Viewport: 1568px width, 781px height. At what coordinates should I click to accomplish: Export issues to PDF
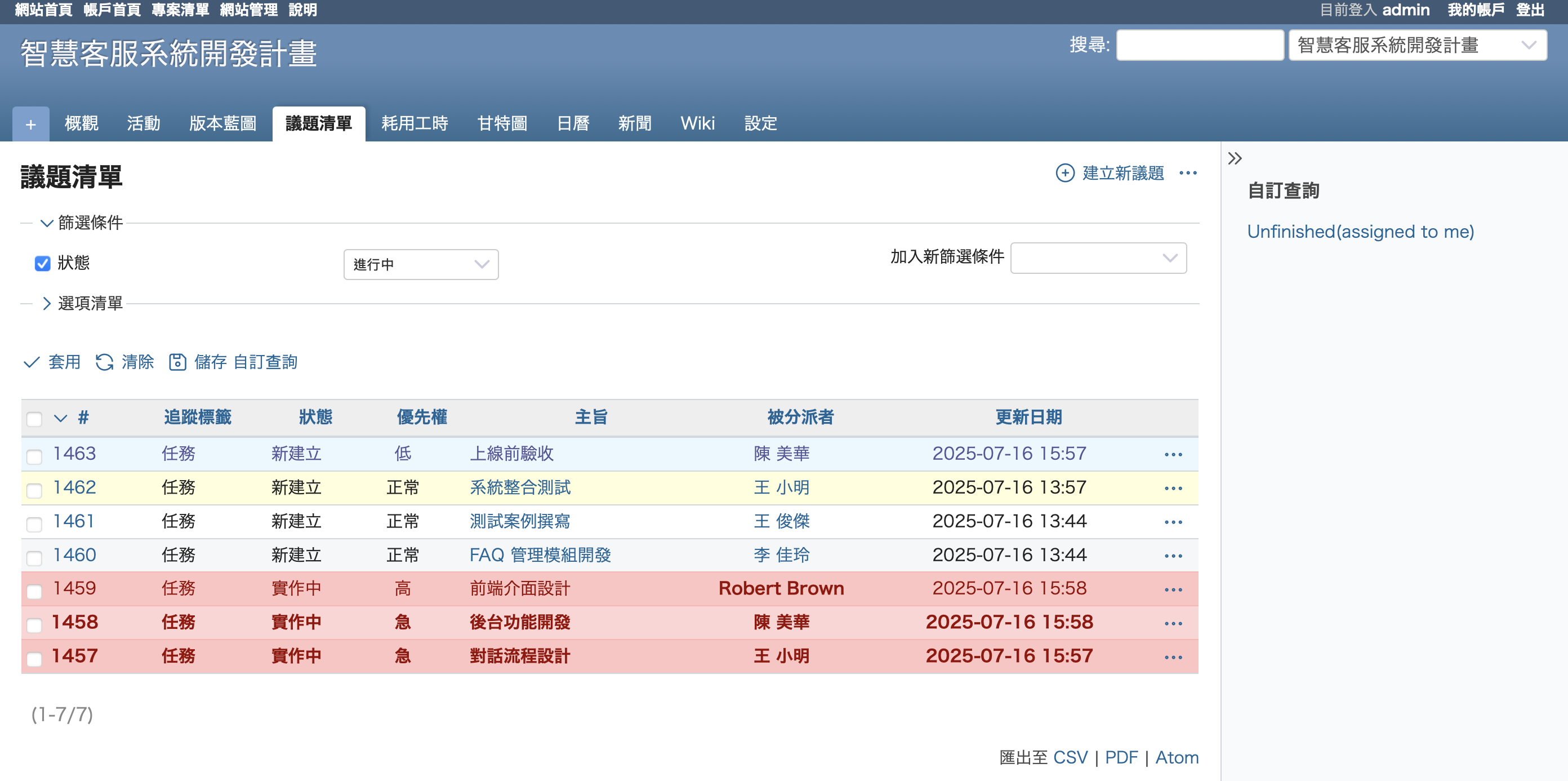coord(1121,757)
